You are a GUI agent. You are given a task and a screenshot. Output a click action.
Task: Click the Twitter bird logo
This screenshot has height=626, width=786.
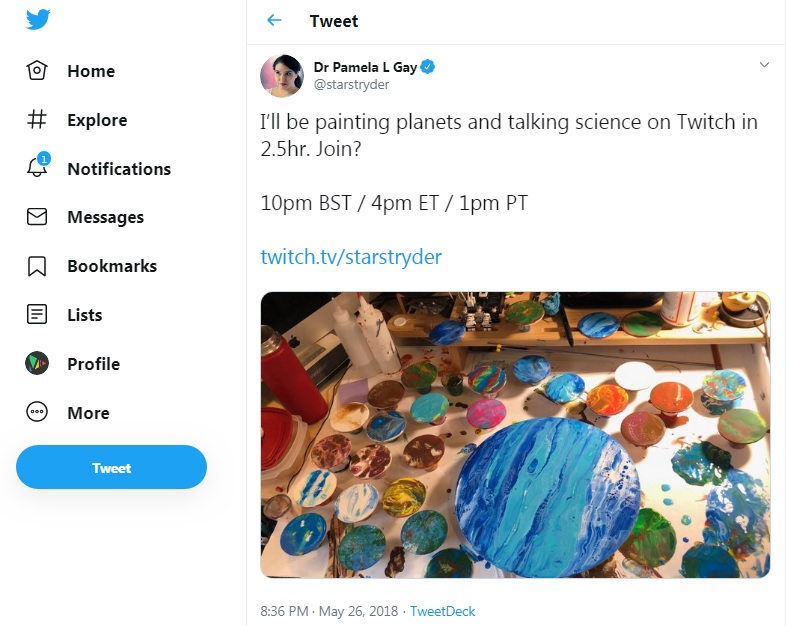point(38,22)
